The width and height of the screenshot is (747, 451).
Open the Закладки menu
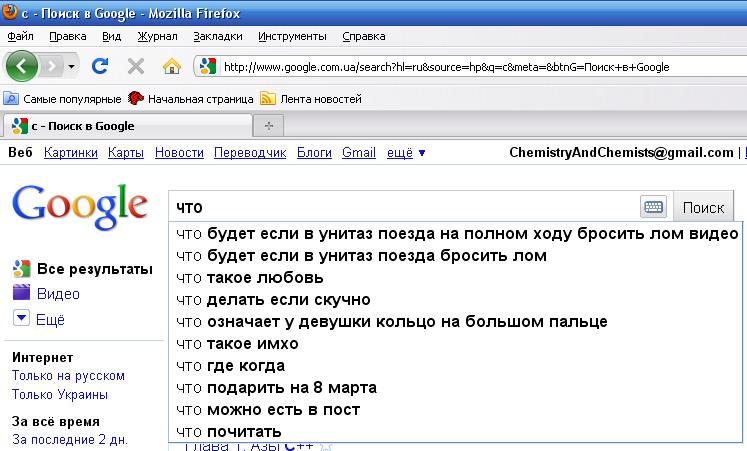[x=217, y=36]
